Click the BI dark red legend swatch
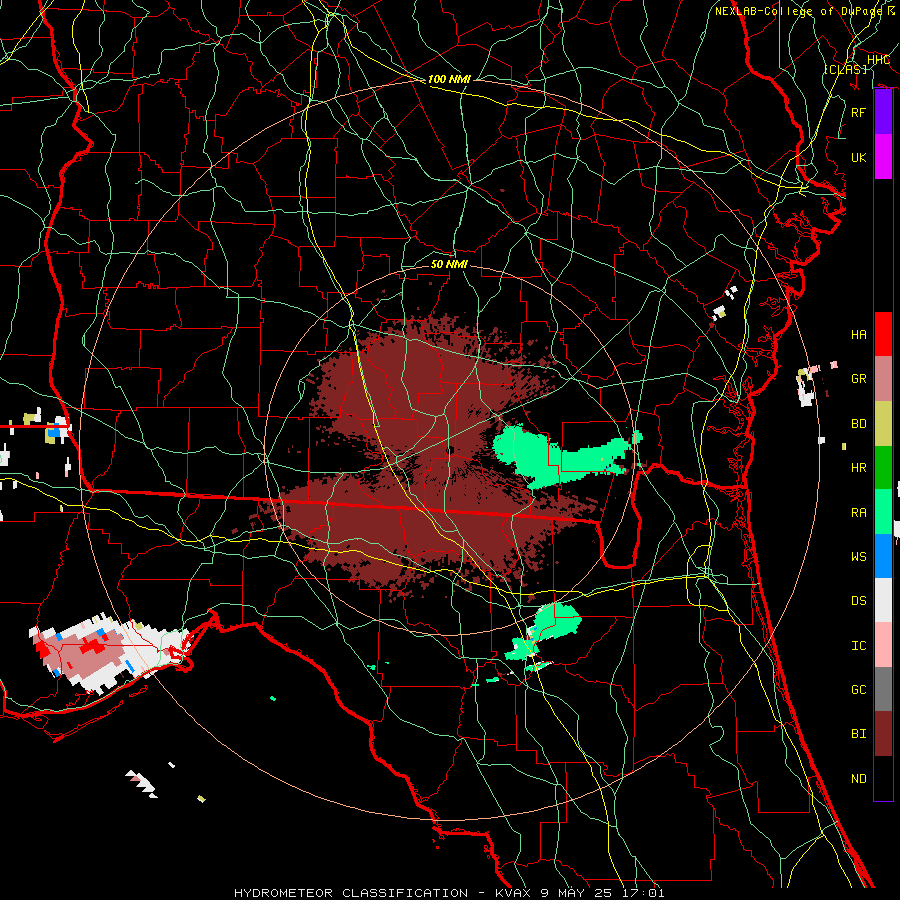This screenshot has height=900, width=900. 883,734
